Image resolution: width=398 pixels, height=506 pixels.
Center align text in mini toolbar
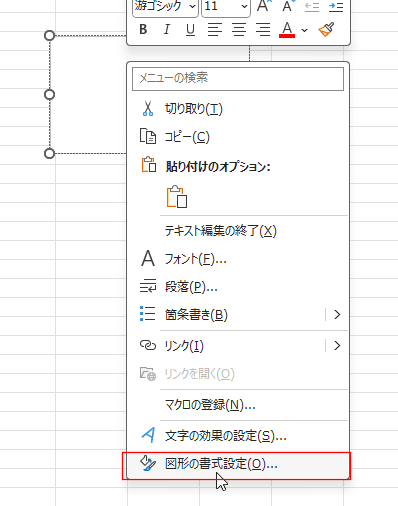point(239,30)
